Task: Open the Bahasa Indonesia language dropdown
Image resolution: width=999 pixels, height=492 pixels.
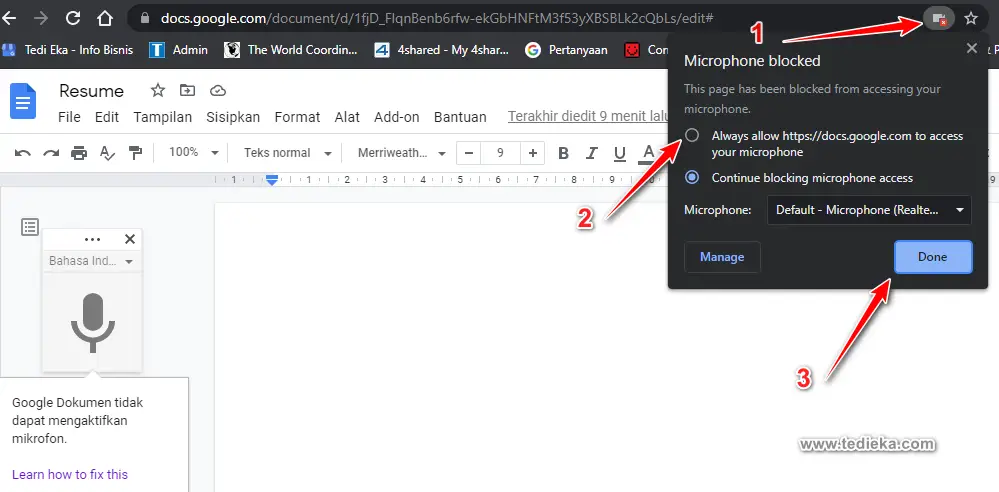Action: tap(91, 261)
